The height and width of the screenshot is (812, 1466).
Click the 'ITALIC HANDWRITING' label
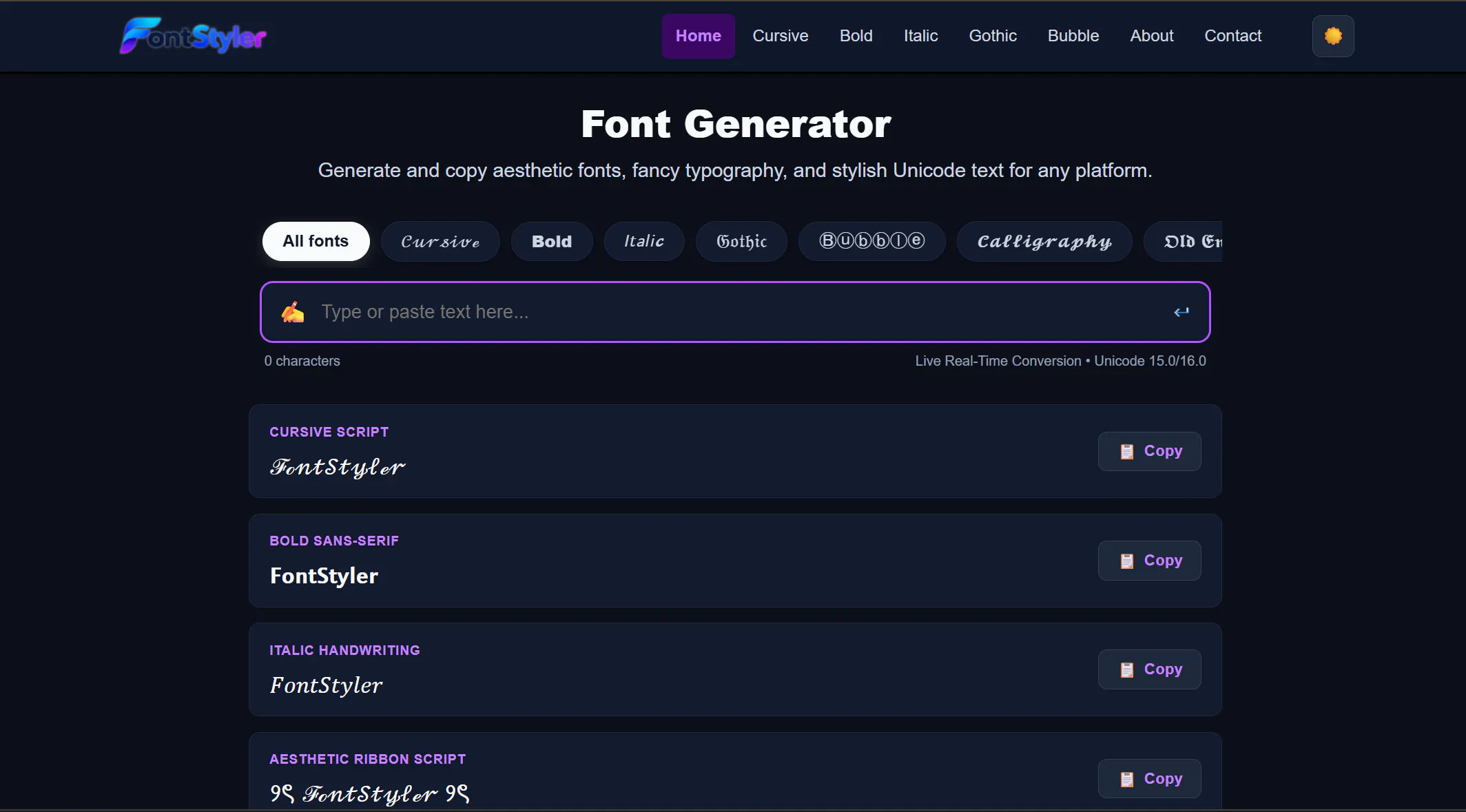pos(344,650)
